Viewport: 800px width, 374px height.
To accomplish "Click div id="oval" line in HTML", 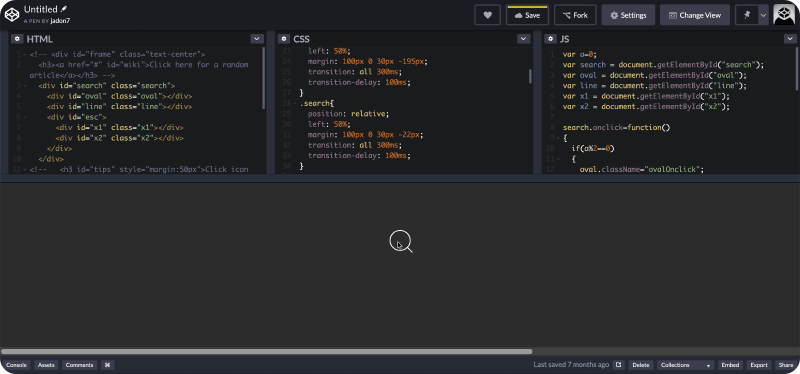I will [119, 96].
